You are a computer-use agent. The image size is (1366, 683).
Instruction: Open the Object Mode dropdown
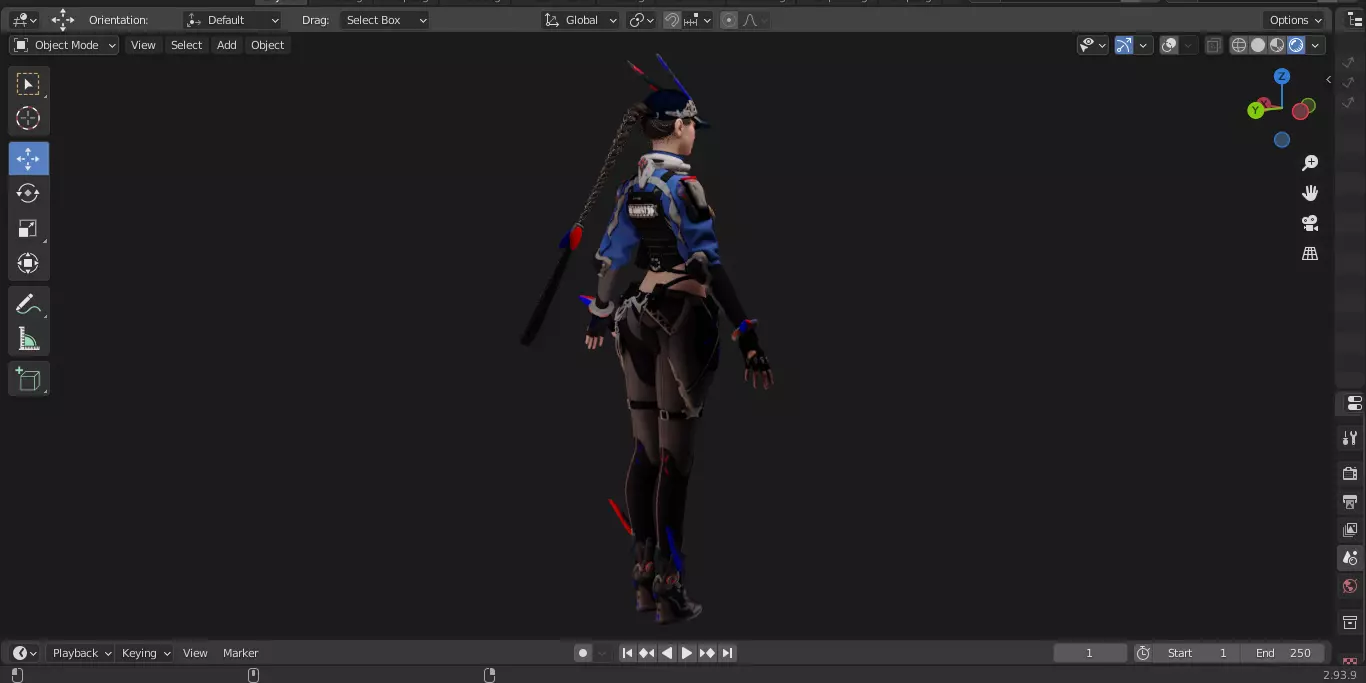tap(65, 45)
